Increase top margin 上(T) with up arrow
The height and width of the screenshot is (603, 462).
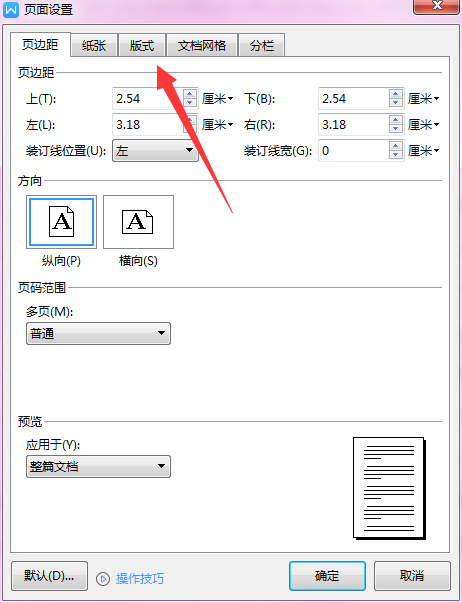189,94
